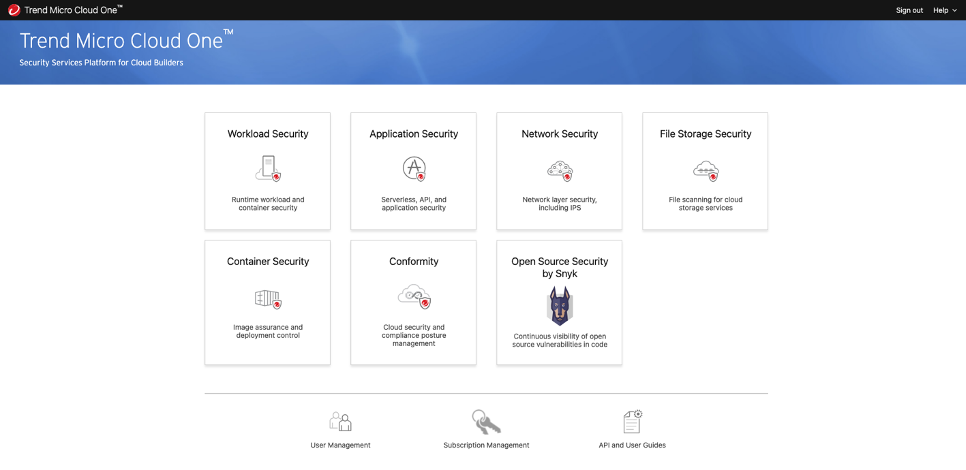Expand the Help dropdown menu
The width and height of the screenshot is (966, 470).
click(x=944, y=10)
